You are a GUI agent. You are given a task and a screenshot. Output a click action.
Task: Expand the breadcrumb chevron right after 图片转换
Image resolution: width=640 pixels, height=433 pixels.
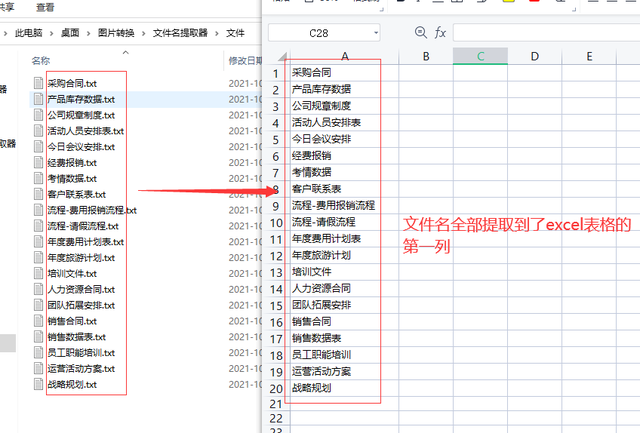146,33
